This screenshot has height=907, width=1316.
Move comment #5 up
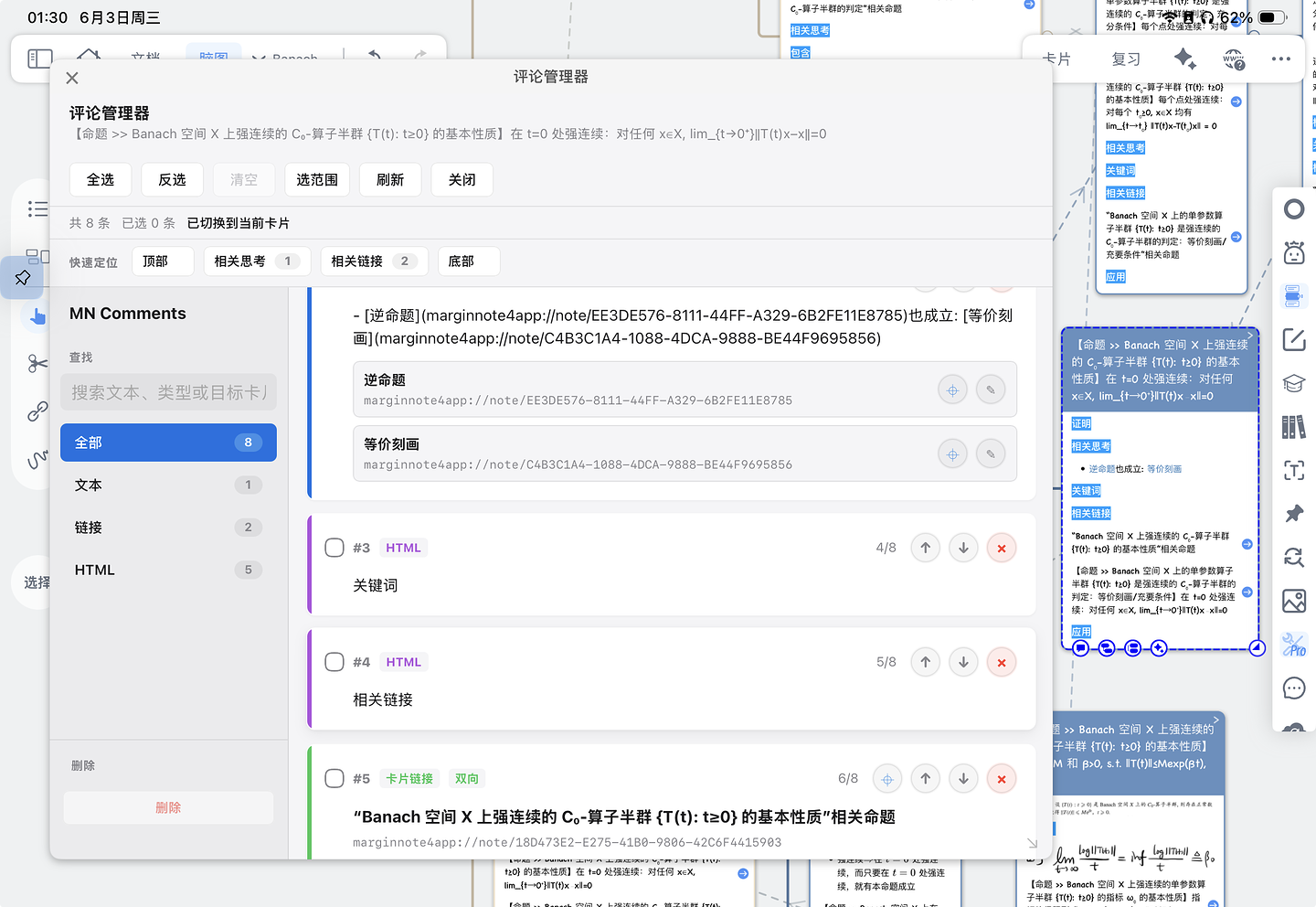pos(926,779)
